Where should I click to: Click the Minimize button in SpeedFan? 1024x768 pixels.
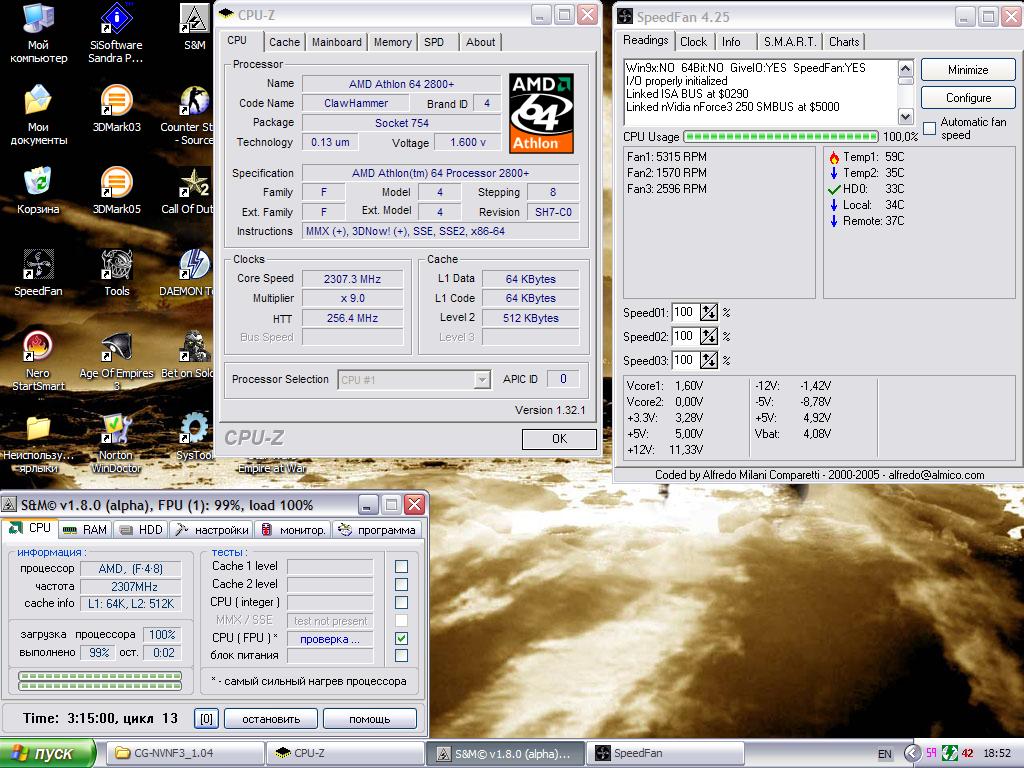[968, 70]
